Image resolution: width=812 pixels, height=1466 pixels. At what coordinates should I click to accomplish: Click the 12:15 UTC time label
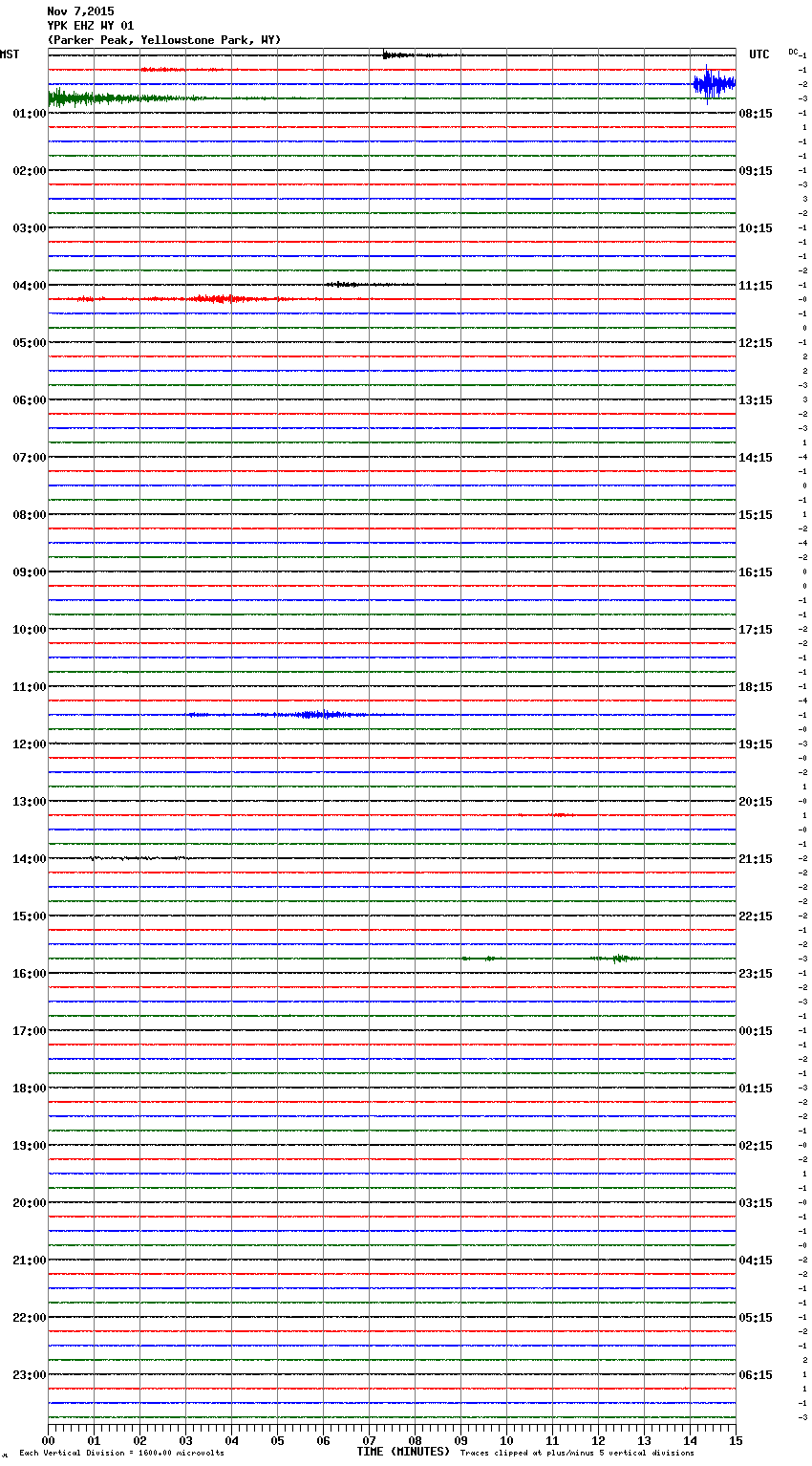click(756, 342)
